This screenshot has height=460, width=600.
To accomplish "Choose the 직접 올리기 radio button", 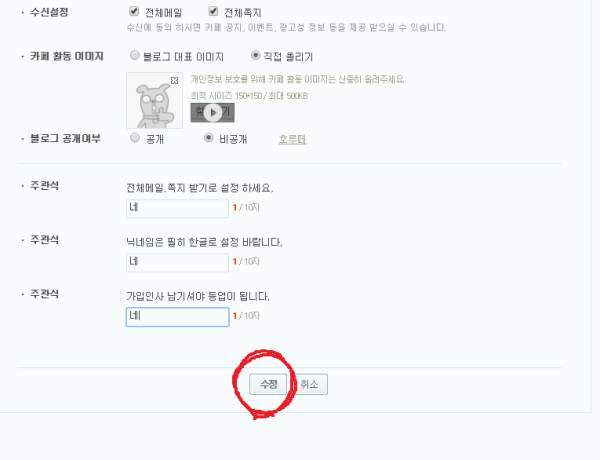I will point(255,55).
